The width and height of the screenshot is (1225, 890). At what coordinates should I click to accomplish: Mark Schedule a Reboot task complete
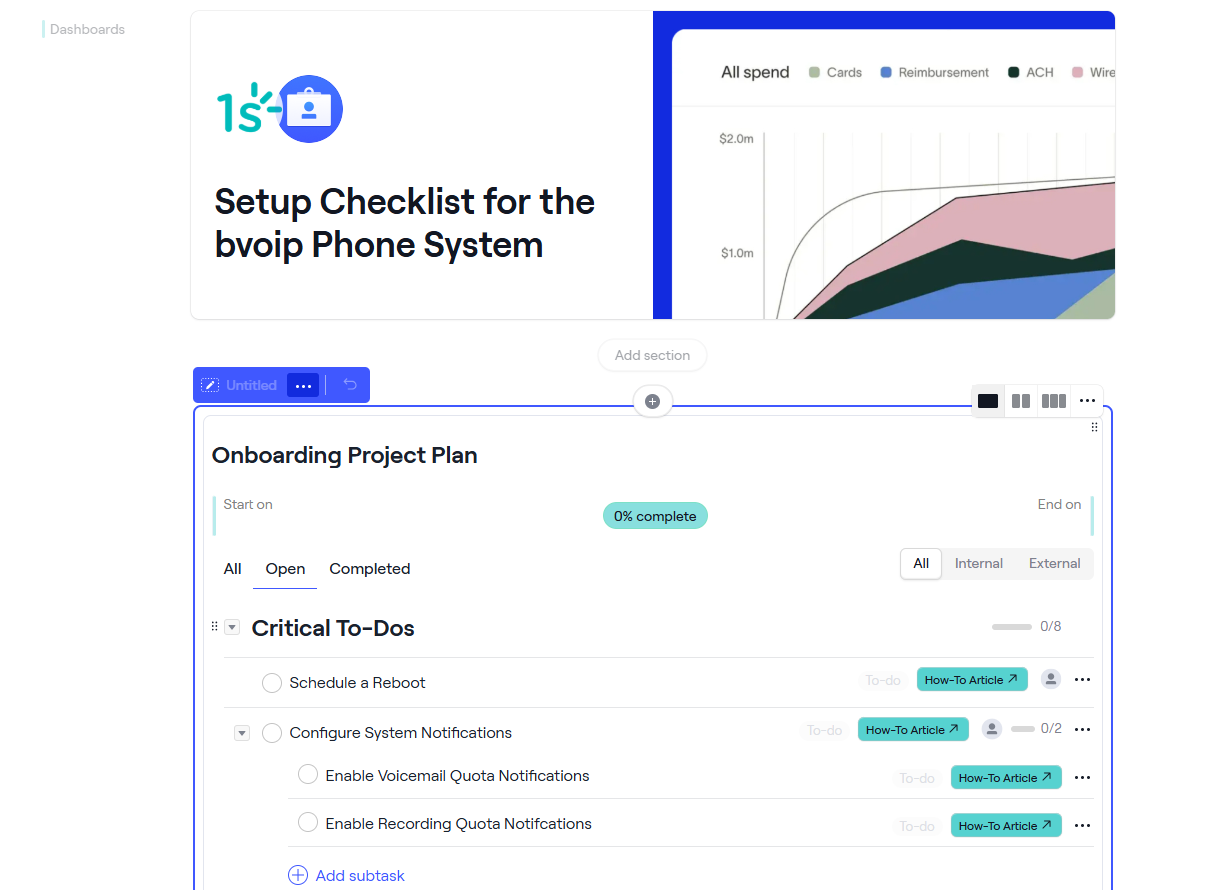pyautogui.click(x=272, y=683)
